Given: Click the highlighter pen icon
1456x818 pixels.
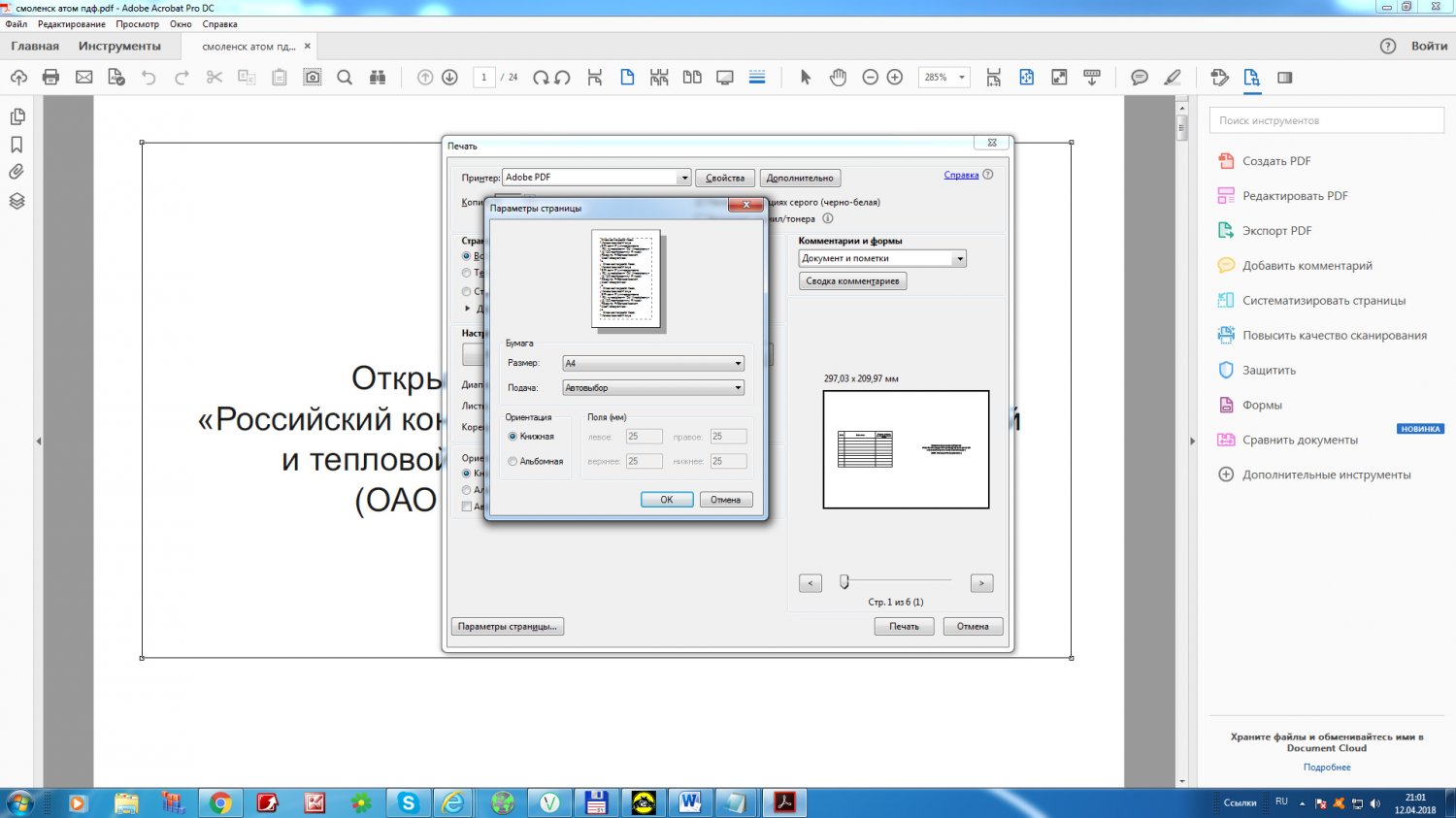Looking at the screenshot, I should pos(1173,78).
